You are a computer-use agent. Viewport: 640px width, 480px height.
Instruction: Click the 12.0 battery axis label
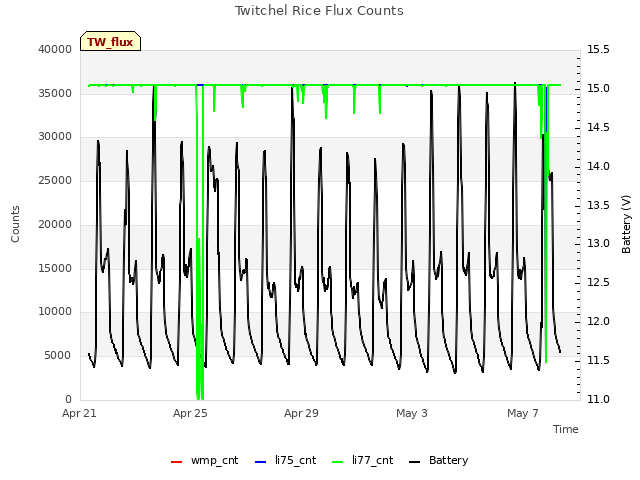(598, 322)
